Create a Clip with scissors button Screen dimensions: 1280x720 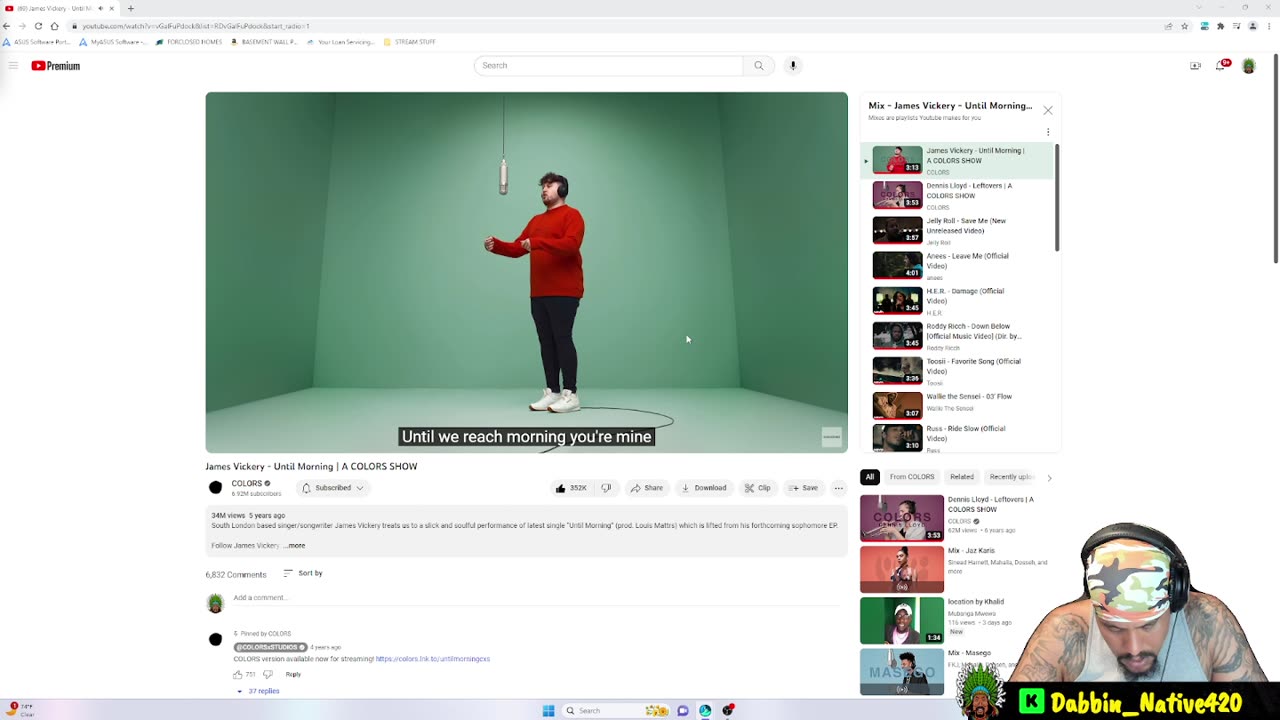758,488
